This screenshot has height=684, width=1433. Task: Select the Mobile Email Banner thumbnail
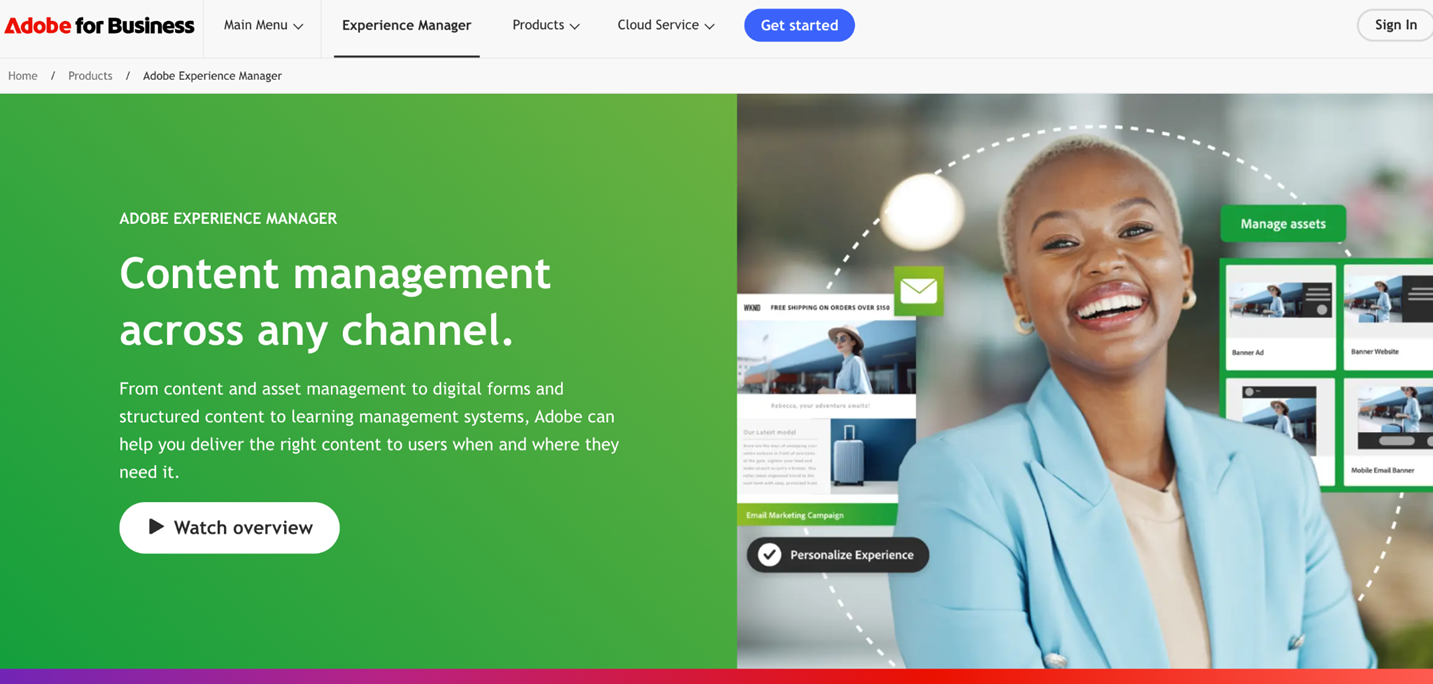click(x=1388, y=430)
